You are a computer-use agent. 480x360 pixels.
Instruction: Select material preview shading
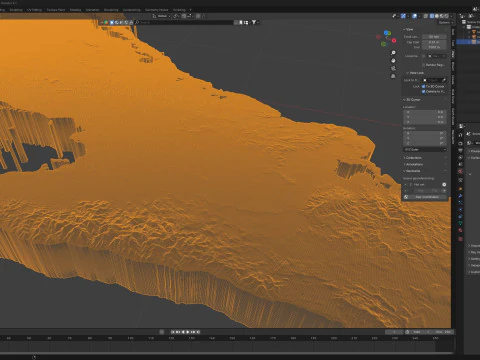pyautogui.click(x=441, y=16)
